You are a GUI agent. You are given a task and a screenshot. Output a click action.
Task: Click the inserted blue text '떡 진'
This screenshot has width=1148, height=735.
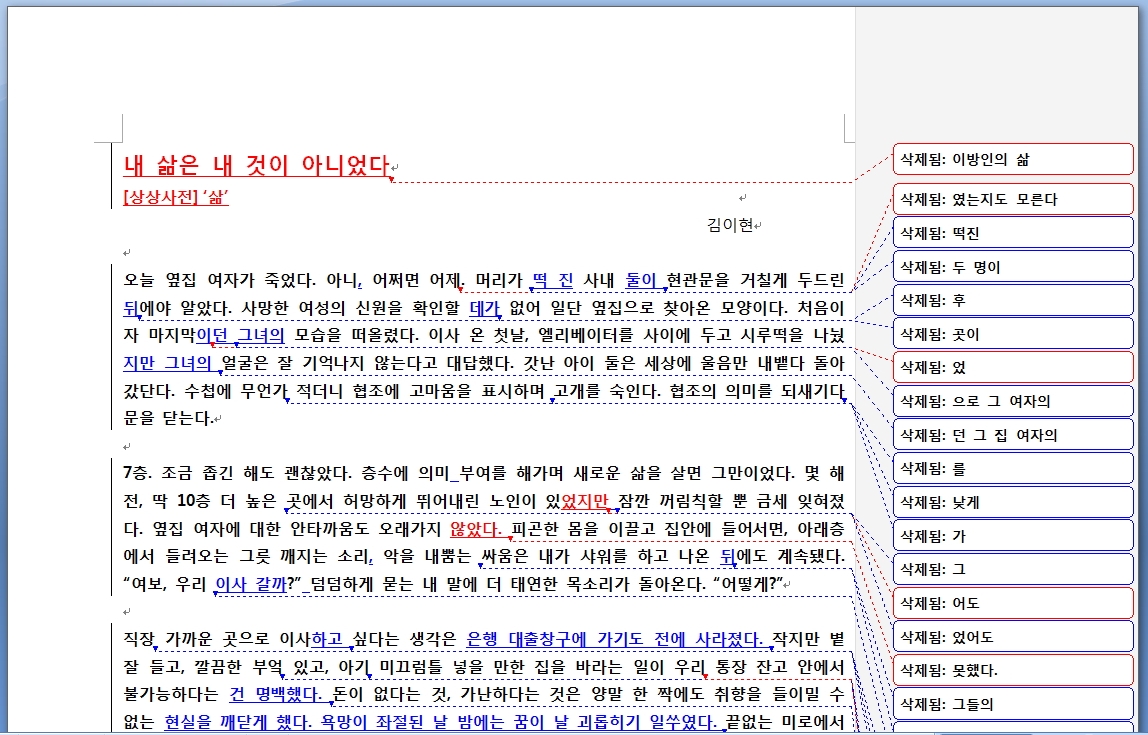coord(552,279)
